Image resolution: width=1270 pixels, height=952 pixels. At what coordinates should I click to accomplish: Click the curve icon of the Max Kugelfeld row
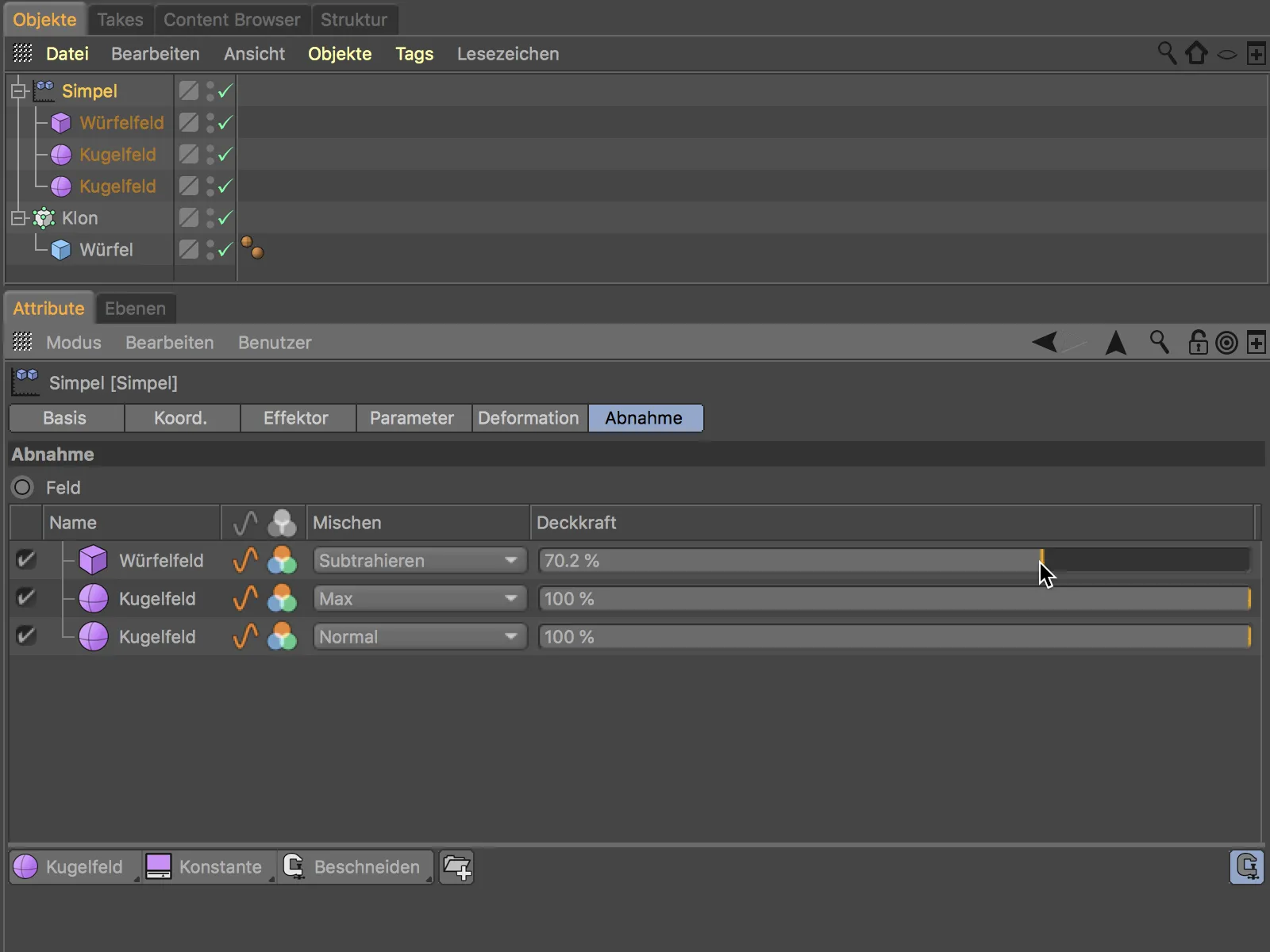pos(245,598)
